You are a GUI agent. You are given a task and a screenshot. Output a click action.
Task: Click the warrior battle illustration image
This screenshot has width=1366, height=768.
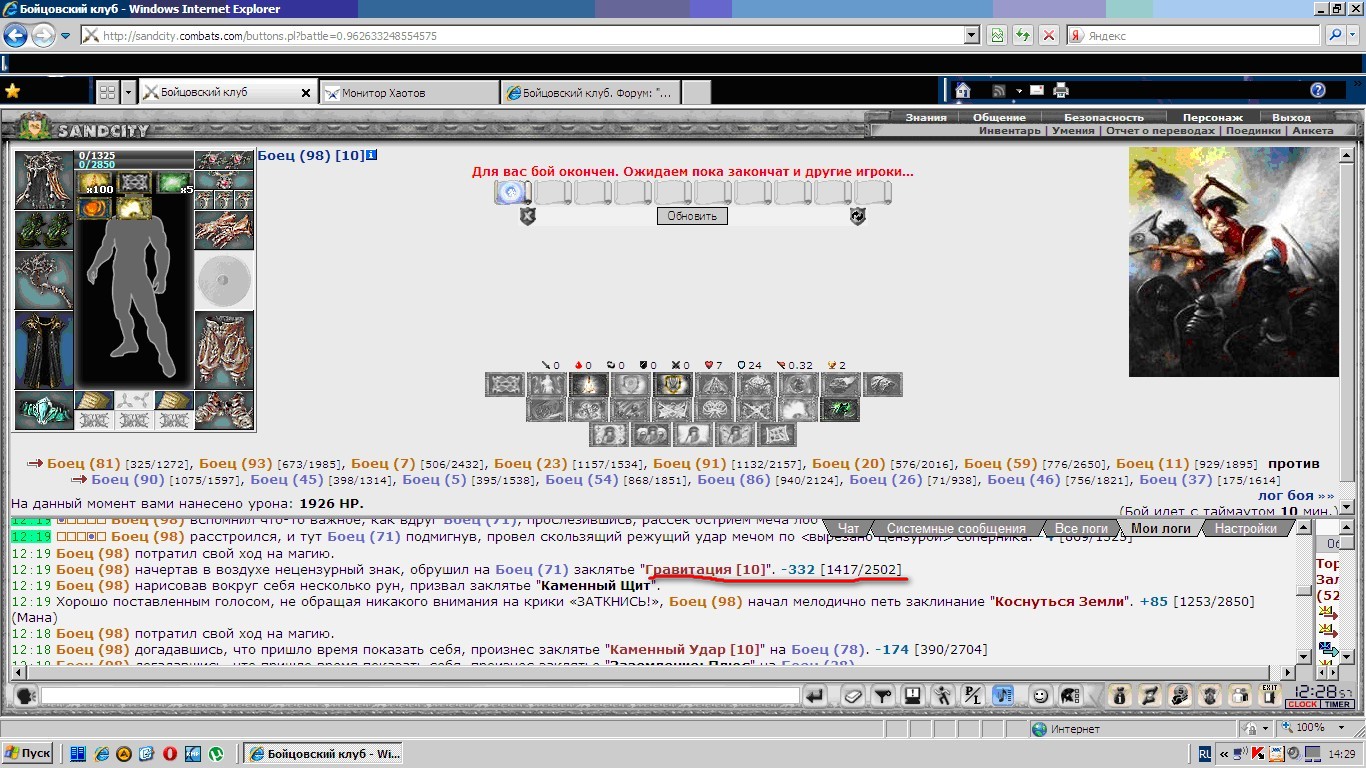point(1233,262)
